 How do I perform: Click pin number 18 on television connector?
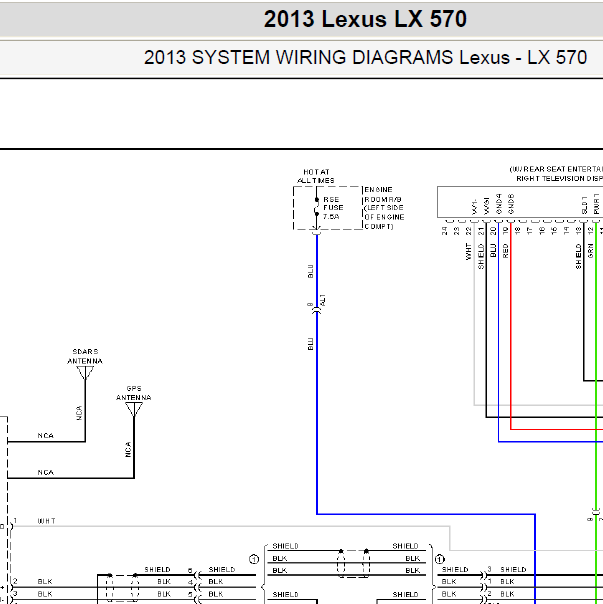pos(517,231)
